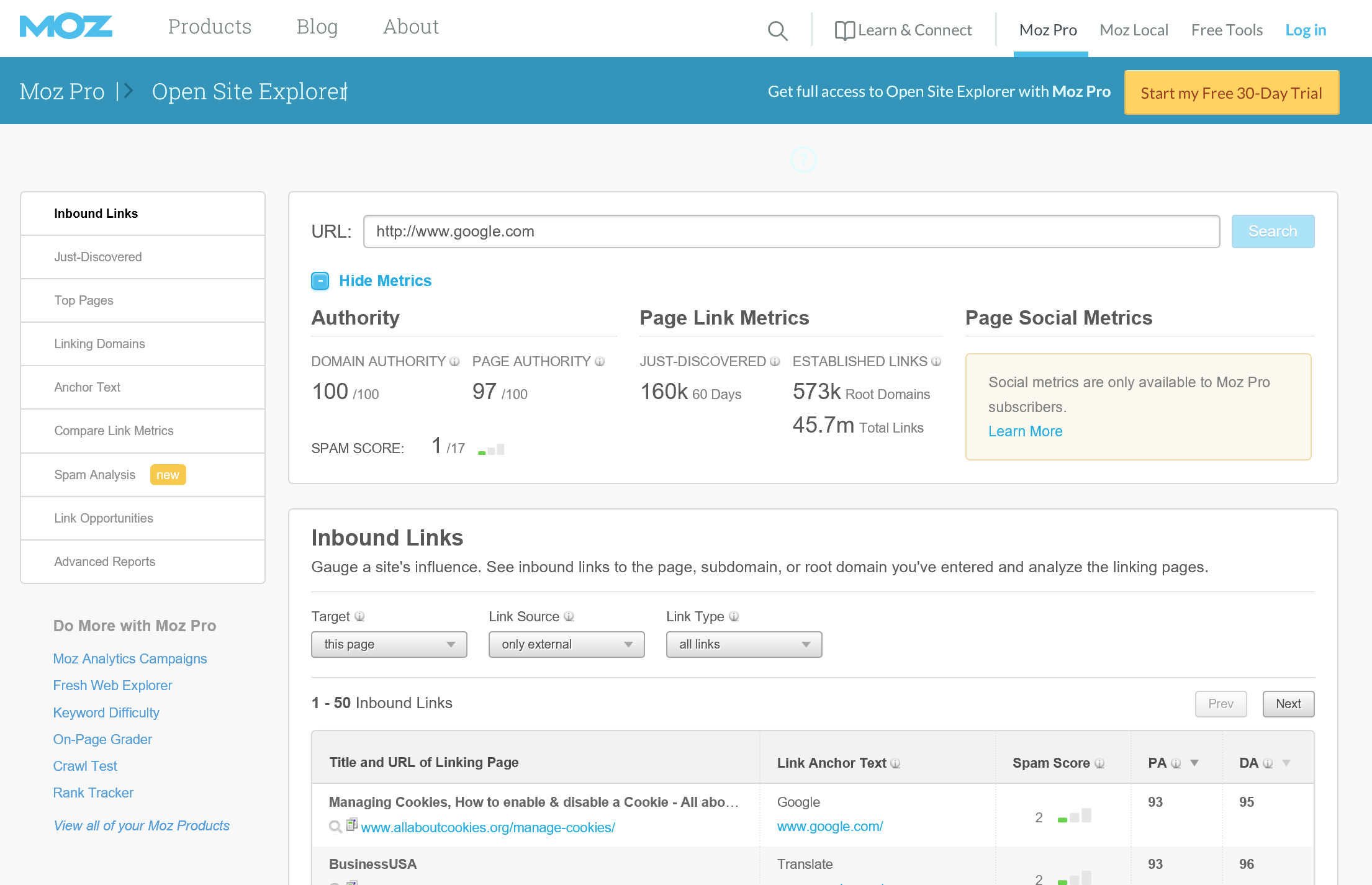Open the site search magnifier icon
This screenshot has width=1372, height=885.
point(777,30)
